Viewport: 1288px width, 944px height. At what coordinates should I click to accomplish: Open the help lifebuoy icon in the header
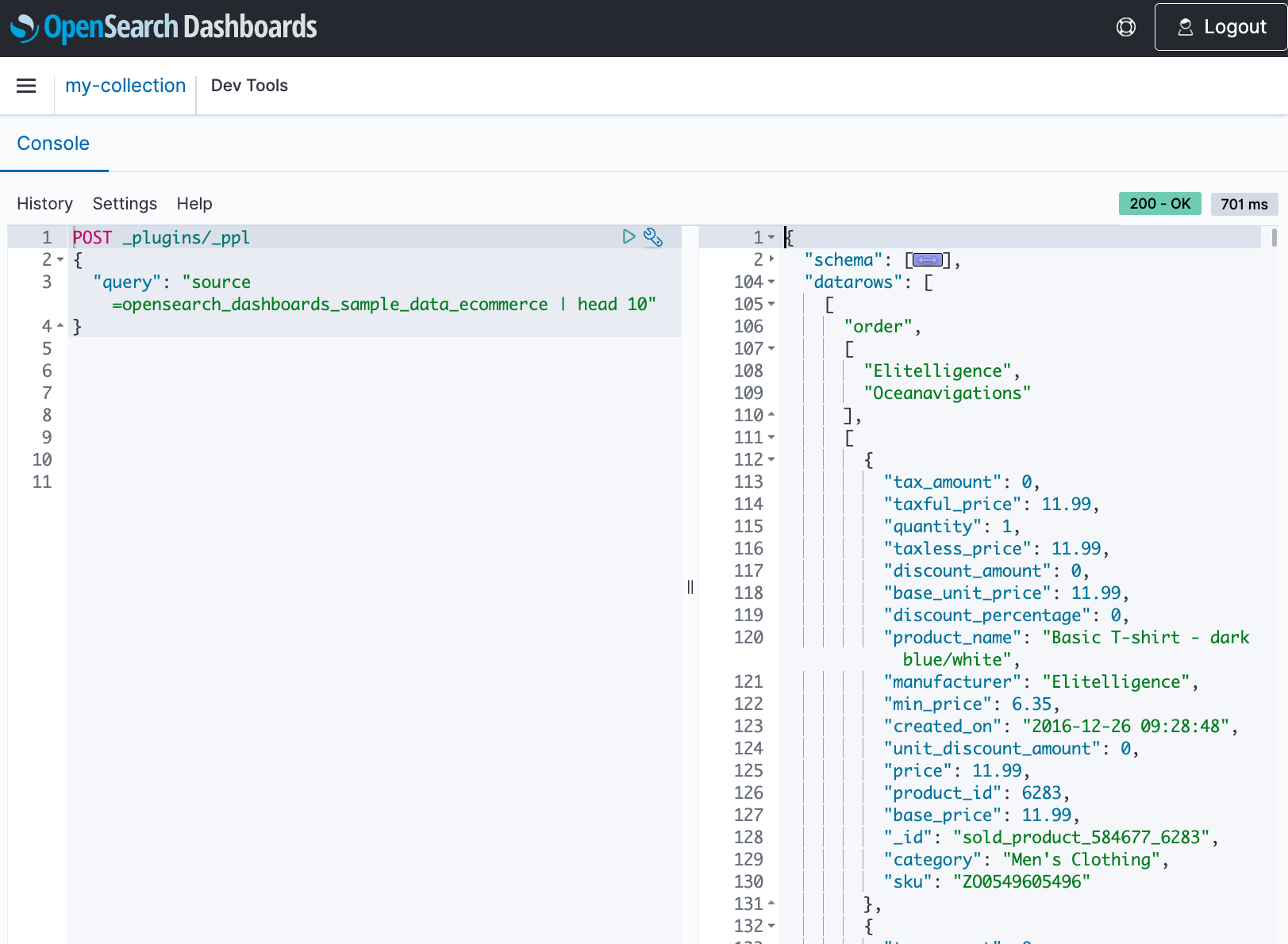click(1125, 26)
